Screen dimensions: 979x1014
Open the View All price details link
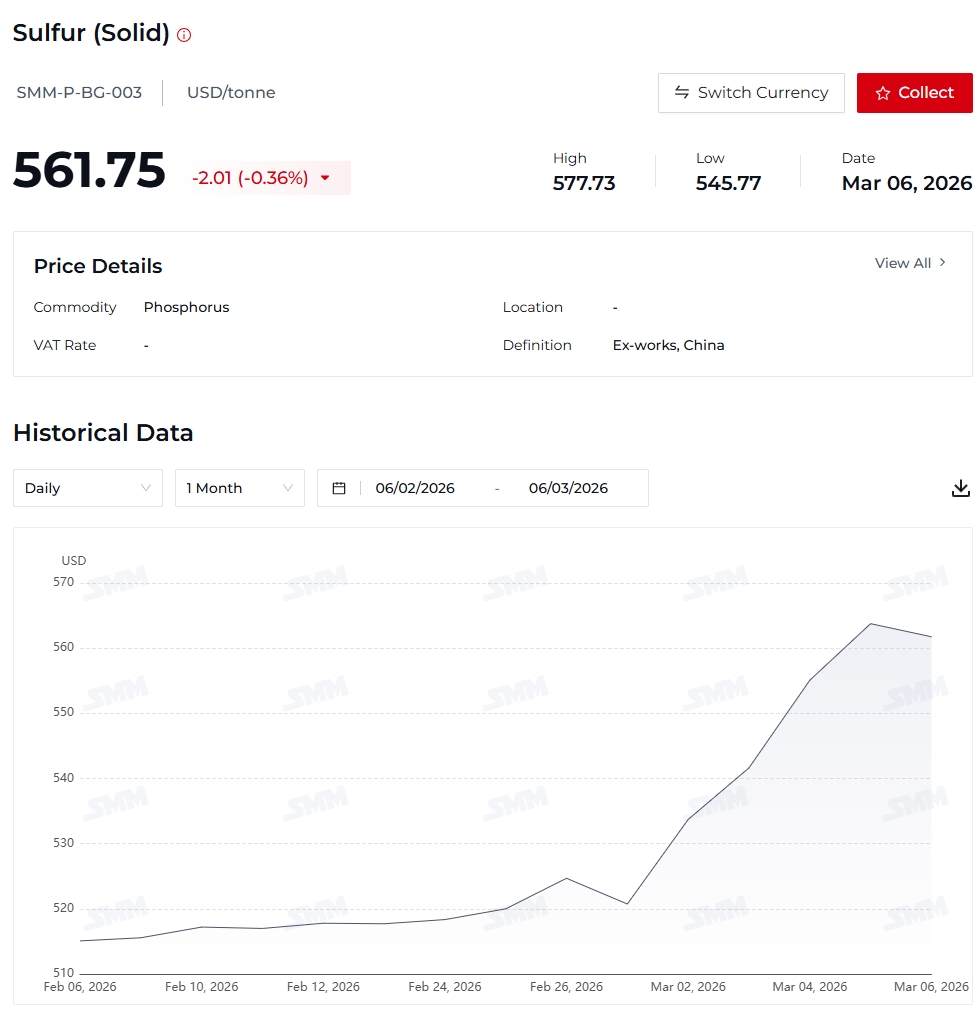click(x=903, y=263)
